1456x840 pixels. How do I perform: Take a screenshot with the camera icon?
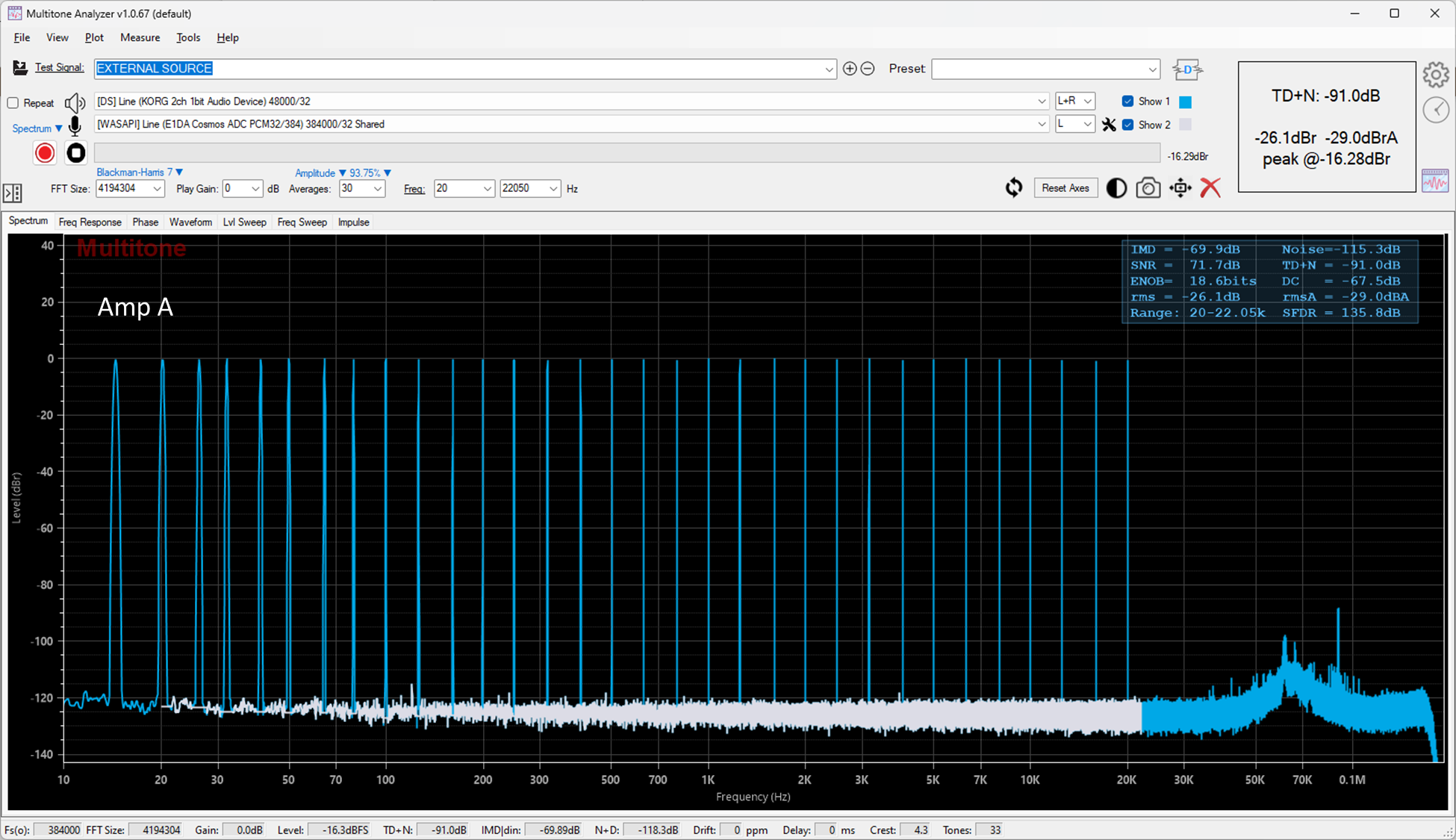click(1148, 188)
